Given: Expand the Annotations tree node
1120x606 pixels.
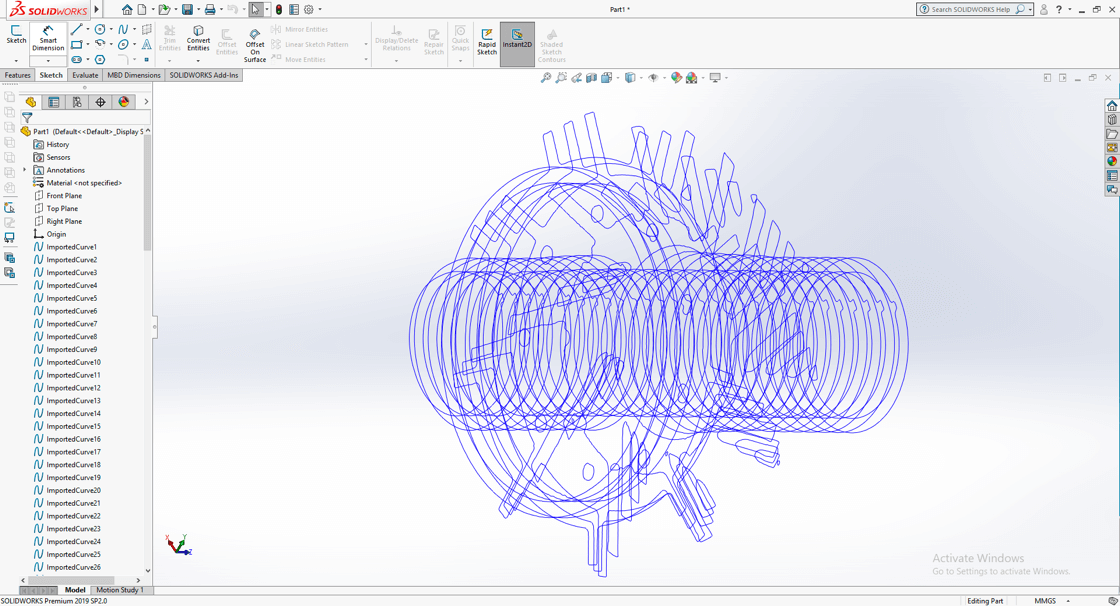Looking at the screenshot, I should coord(25,170).
